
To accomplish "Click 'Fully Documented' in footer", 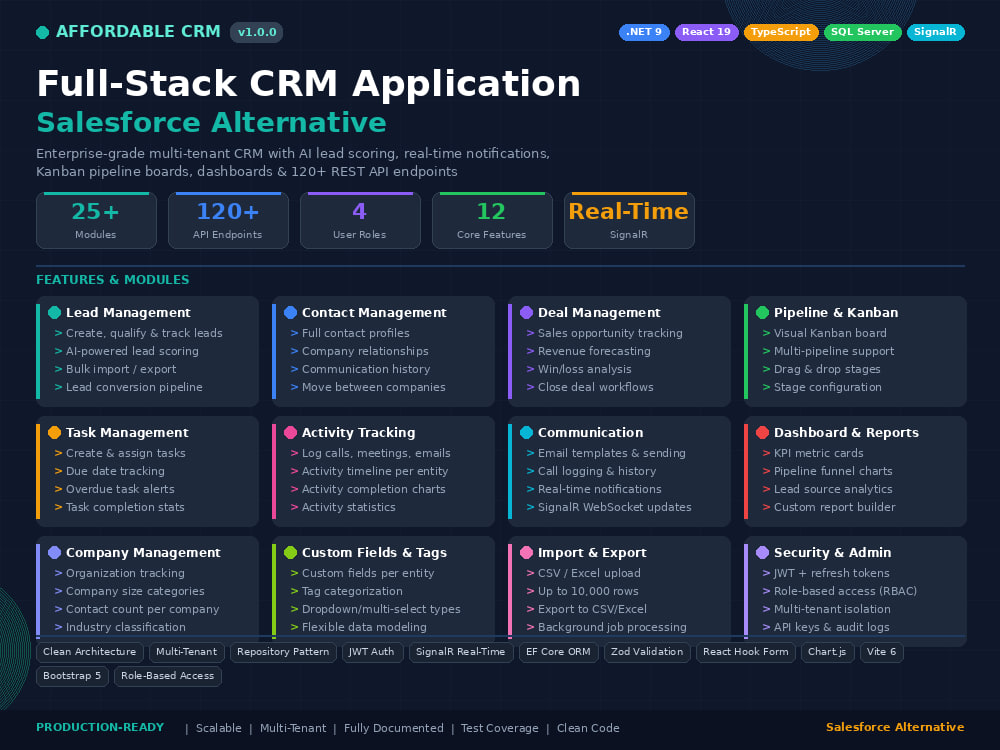I will click(x=393, y=728).
